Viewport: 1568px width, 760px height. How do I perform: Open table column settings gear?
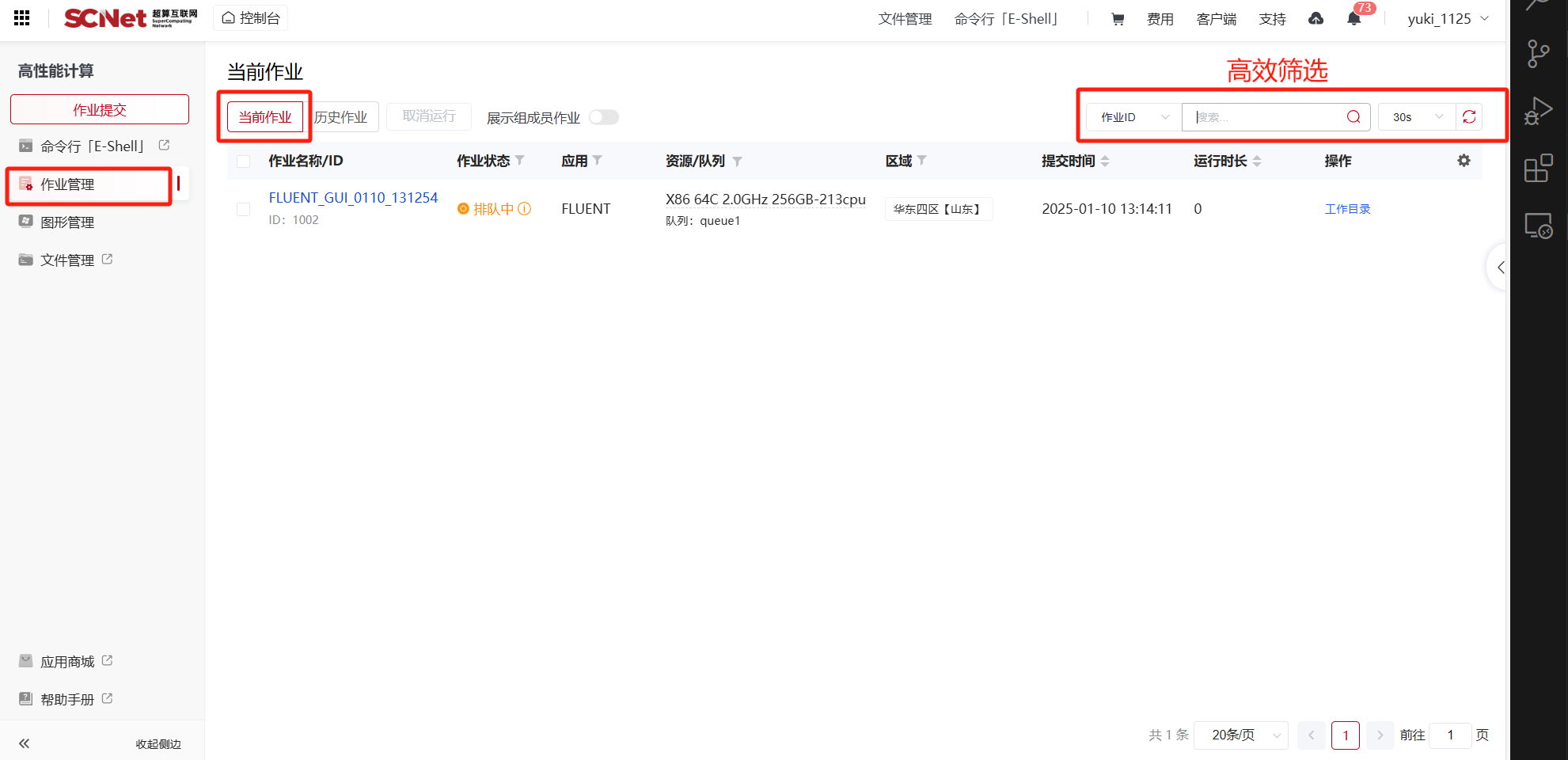[x=1464, y=161]
